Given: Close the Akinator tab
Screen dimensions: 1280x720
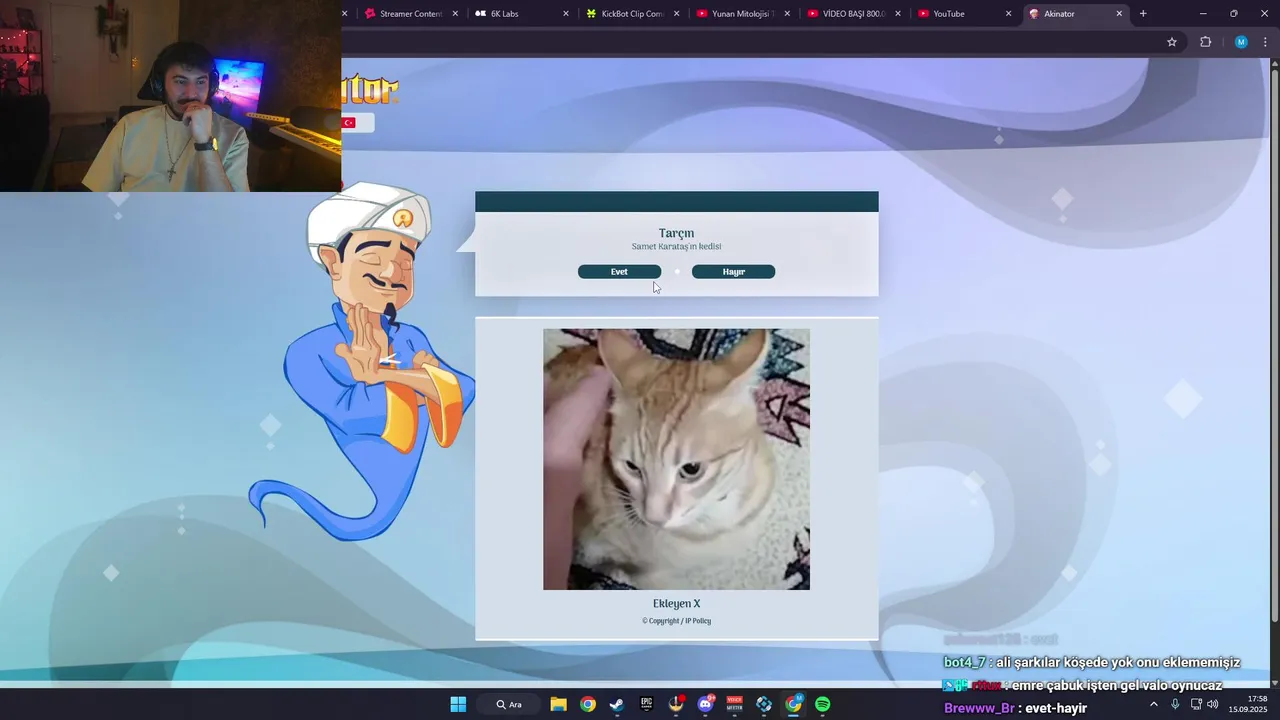Looking at the screenshot, I should 1119,14.
